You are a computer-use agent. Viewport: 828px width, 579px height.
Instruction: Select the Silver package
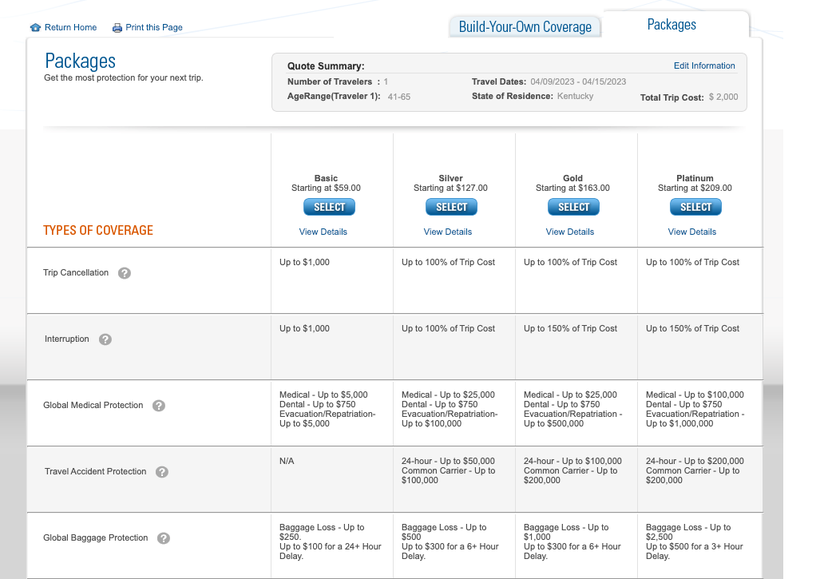[x=451, y=207]
